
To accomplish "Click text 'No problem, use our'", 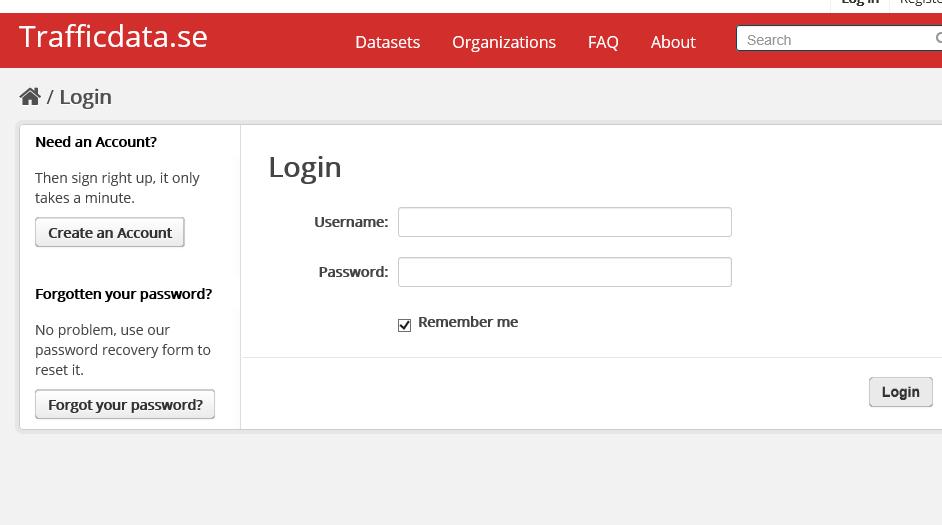I will 102,330.
